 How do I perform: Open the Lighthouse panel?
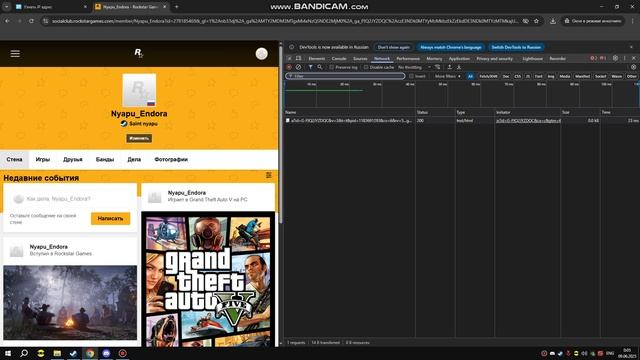[x=533, y=59]
